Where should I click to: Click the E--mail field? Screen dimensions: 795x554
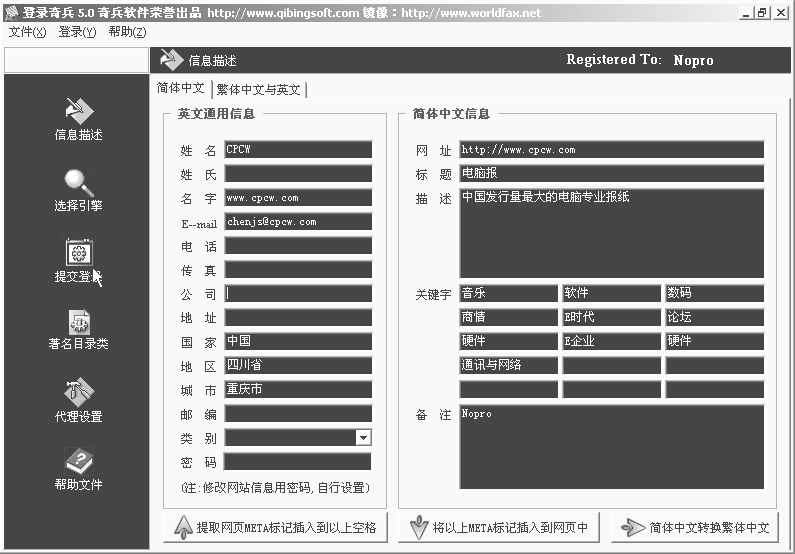click(298, 221)
